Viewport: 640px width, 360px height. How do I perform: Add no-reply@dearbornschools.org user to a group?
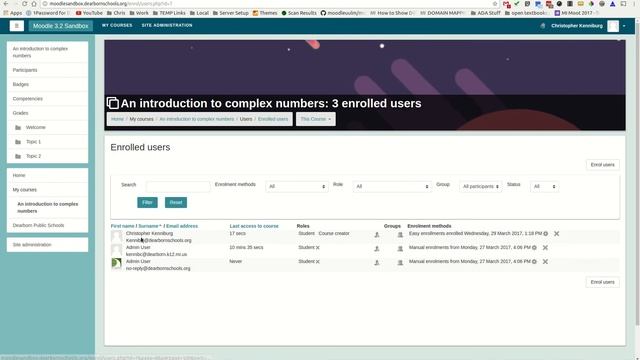400,262
